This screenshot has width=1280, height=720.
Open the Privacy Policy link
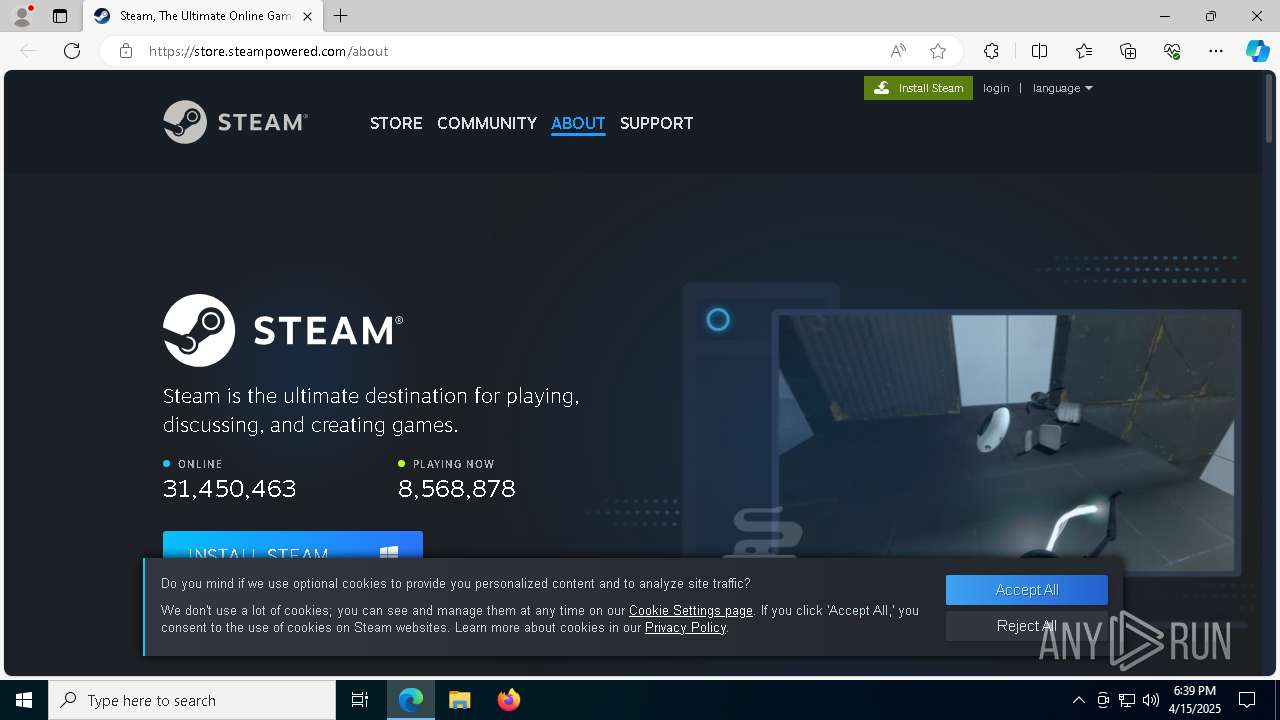[x=685, y=627]
